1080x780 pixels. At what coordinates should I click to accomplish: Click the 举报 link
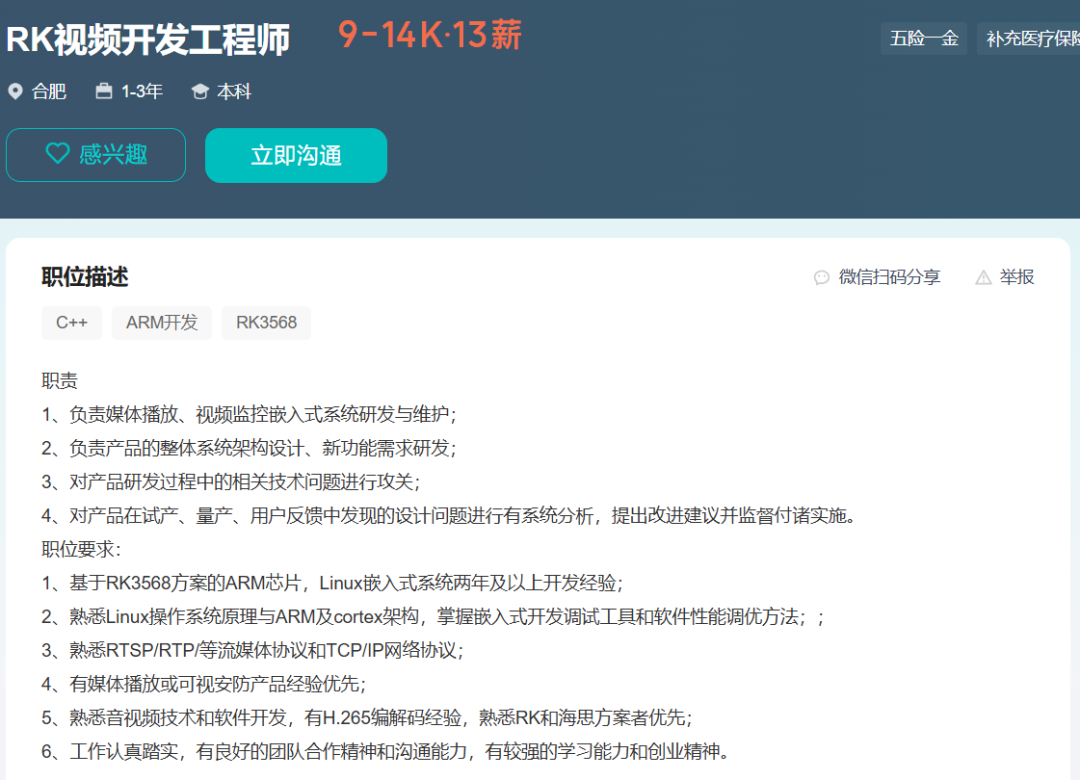[1017, 277]
